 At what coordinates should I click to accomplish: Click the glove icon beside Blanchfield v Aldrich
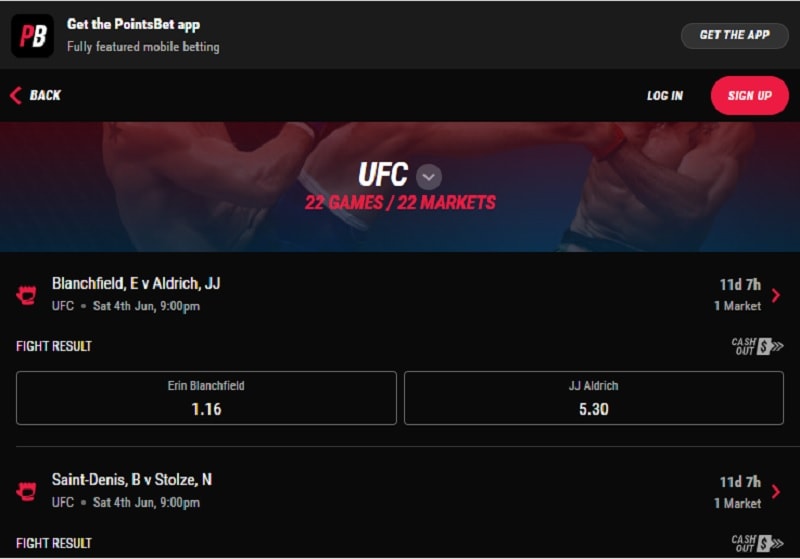pyautogui.click(x=26, y=295)
